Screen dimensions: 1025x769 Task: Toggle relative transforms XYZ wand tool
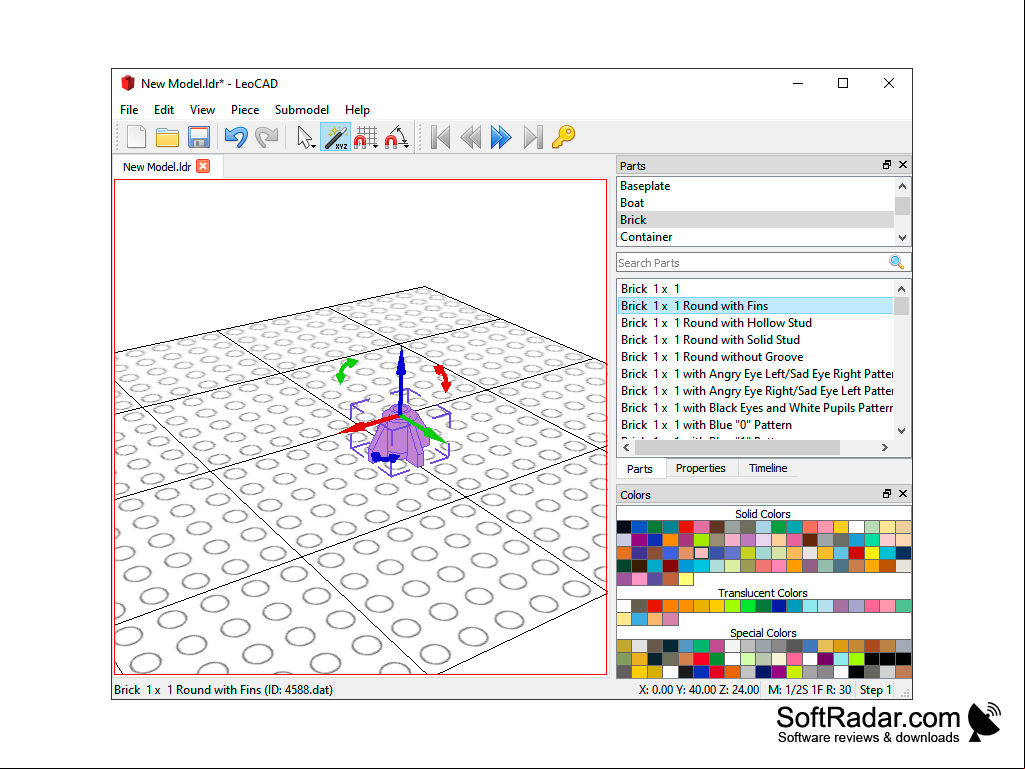click(335, 137)
